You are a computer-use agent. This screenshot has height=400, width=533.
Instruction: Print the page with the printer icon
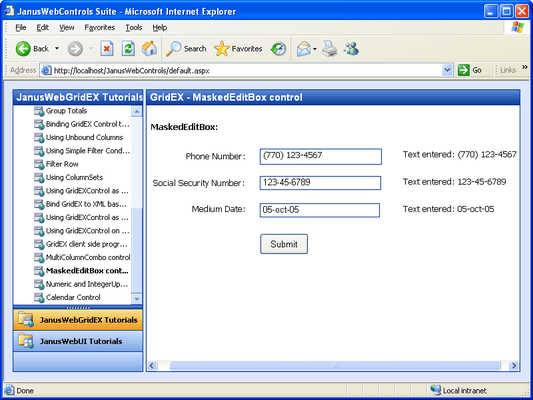(x=329, y=49)
